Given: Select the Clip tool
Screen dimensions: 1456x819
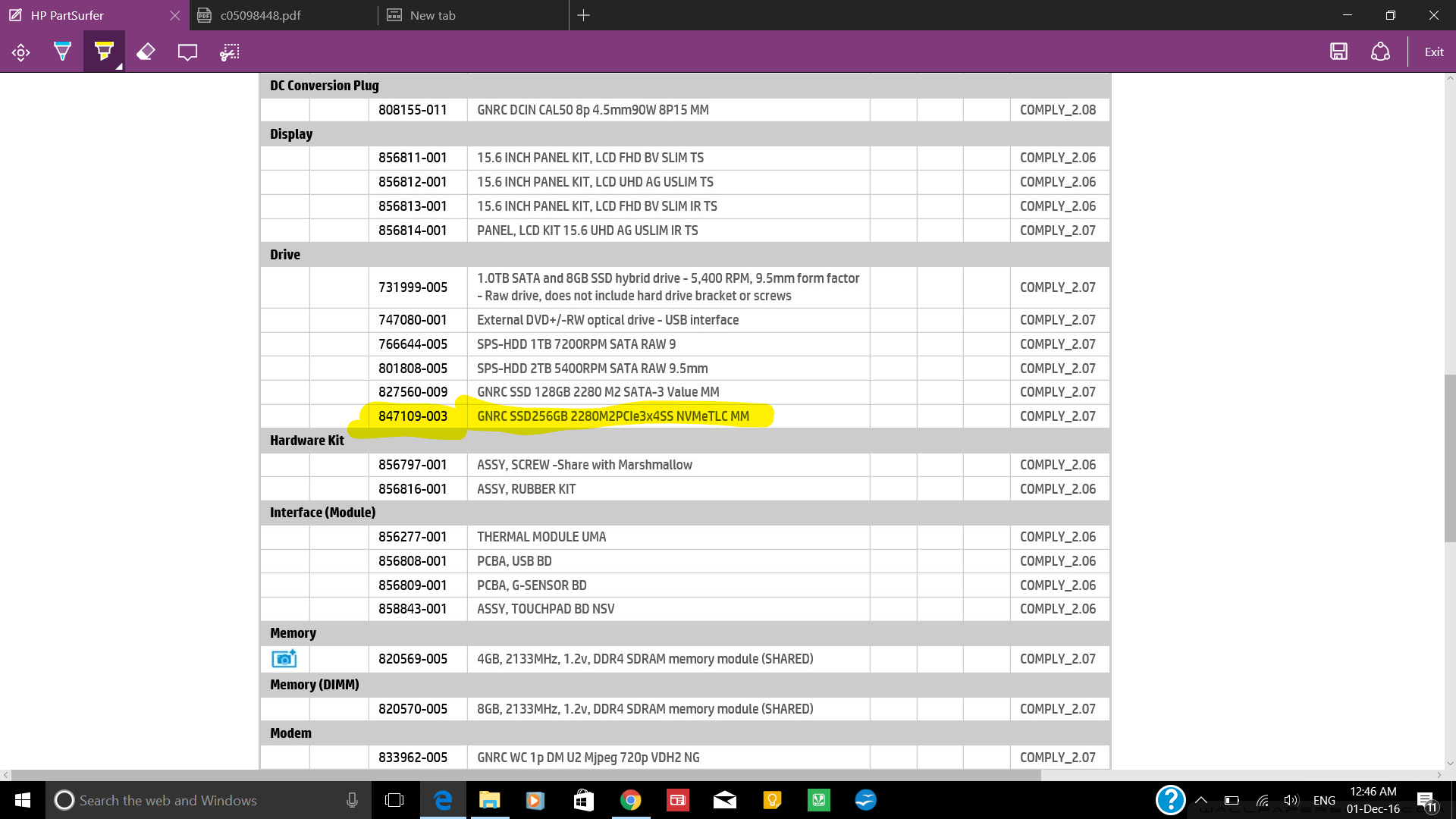Looking at the screenshot, I should (x=229, y=52).
